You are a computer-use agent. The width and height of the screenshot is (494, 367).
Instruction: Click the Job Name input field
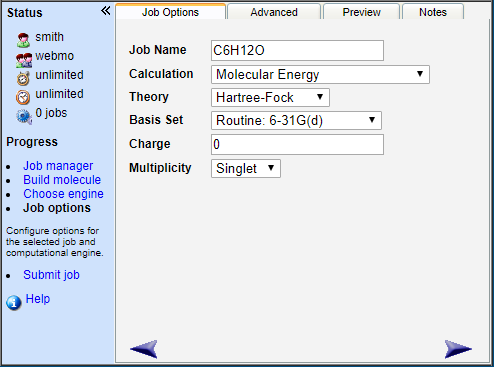pos(297,50)
